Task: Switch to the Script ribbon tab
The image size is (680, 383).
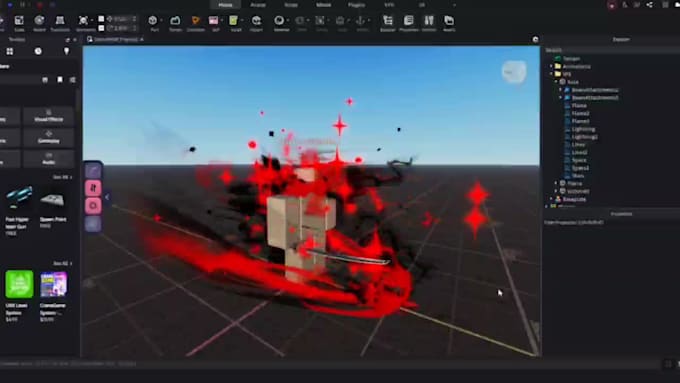Action: [291, 5]
